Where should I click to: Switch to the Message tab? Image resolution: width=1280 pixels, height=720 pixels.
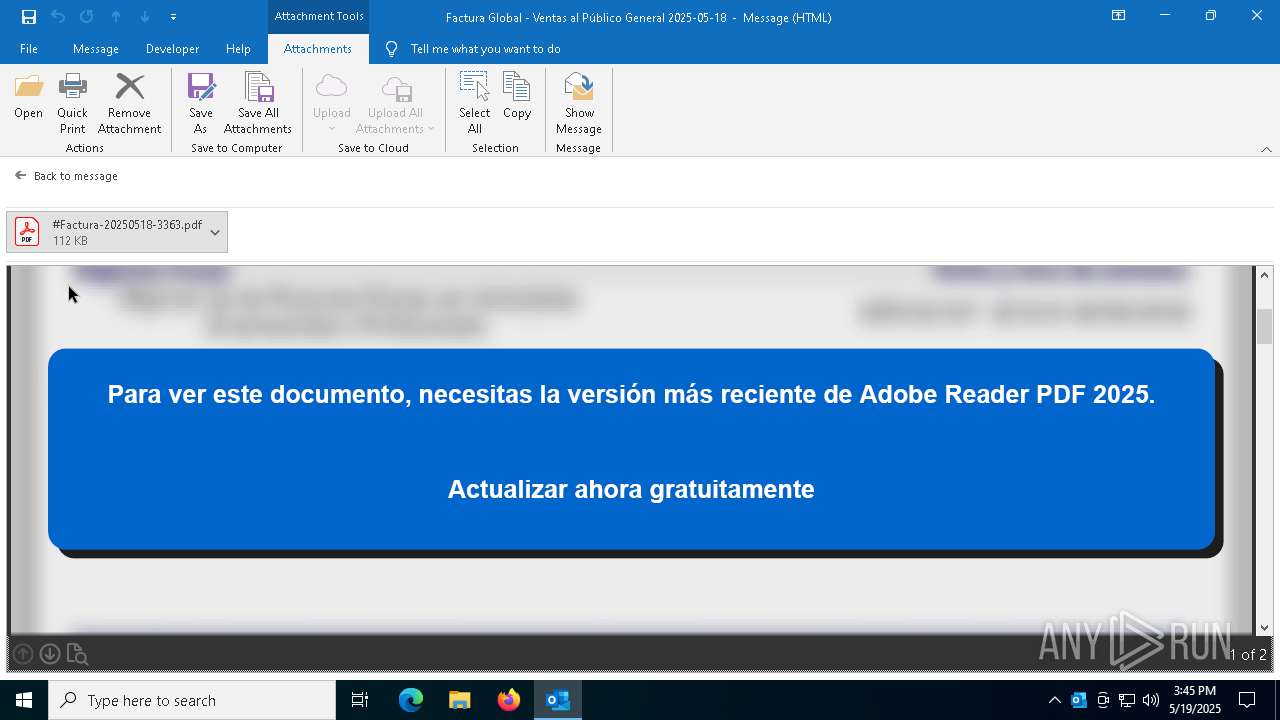(x=96, y=49)
